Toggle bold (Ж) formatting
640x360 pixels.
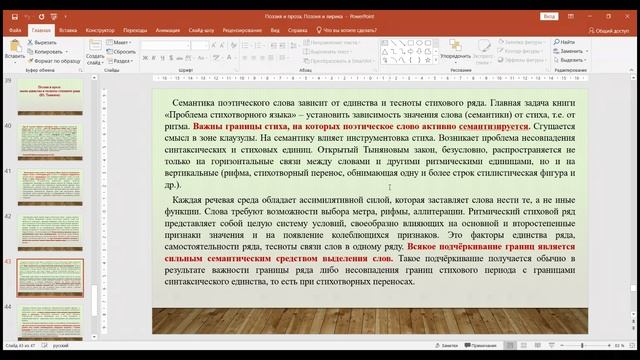pyautogui.click(x=145, y=58)
